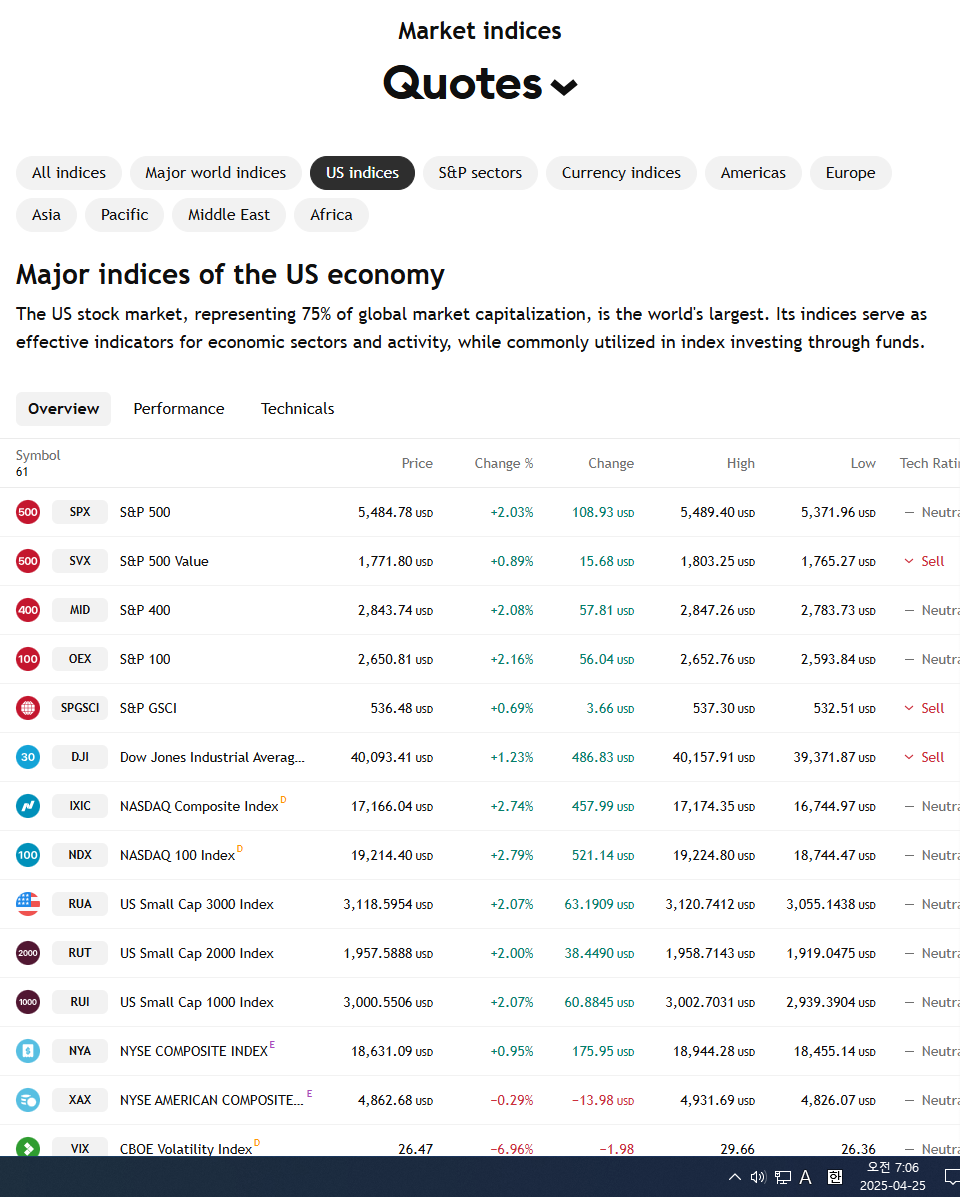Image resolution: width=960 pixels, height=1197 pixels.
Task: Select the Pacific filter chip
Action: (x=124, y=215)
